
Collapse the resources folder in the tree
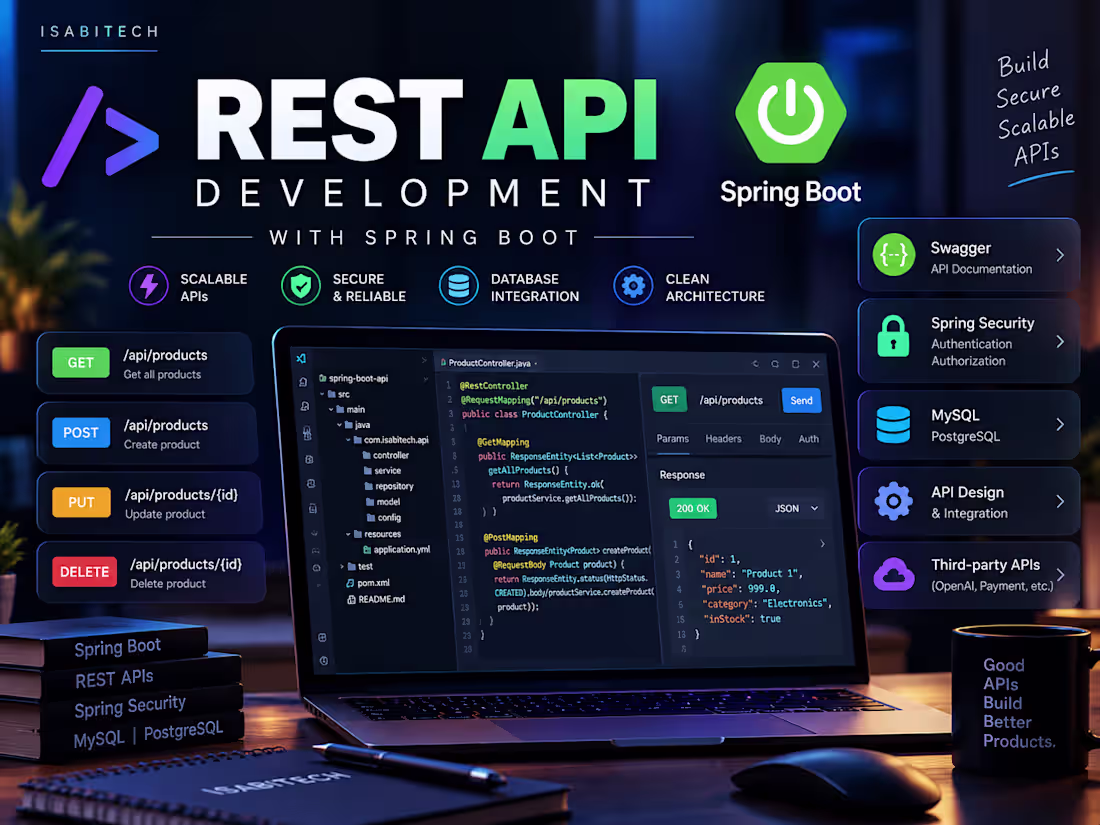[x=348, y=535]
